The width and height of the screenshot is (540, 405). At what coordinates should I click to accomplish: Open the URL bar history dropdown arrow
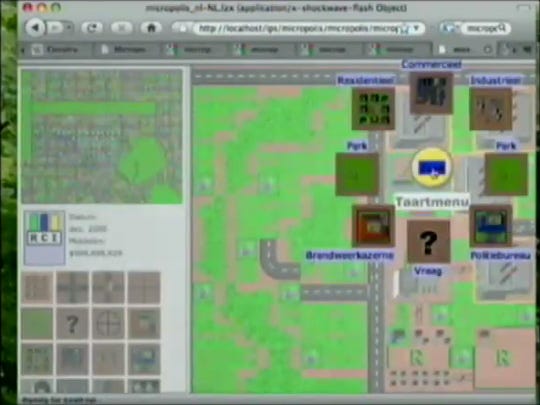(417, 28)
